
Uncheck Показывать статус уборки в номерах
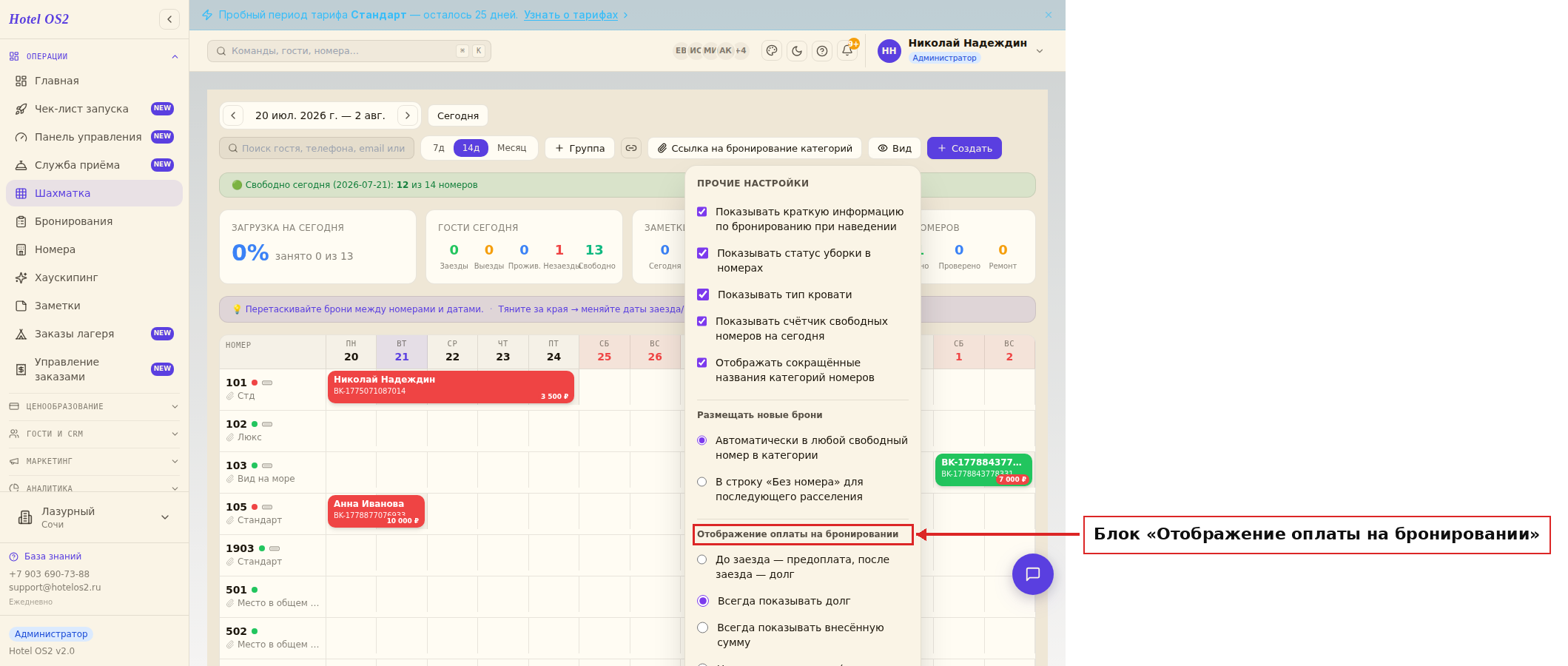coord(703,253)
